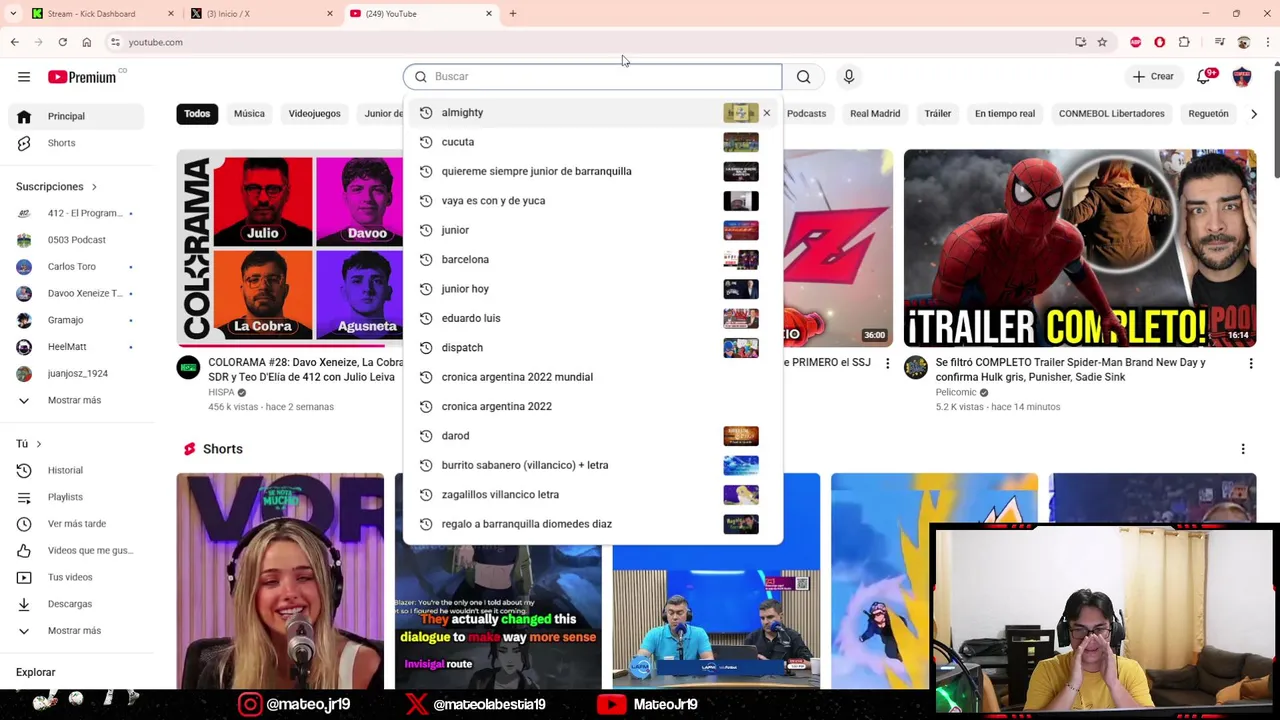Open the account avatar menu

pyautogui.click(x=1242, y=77)
